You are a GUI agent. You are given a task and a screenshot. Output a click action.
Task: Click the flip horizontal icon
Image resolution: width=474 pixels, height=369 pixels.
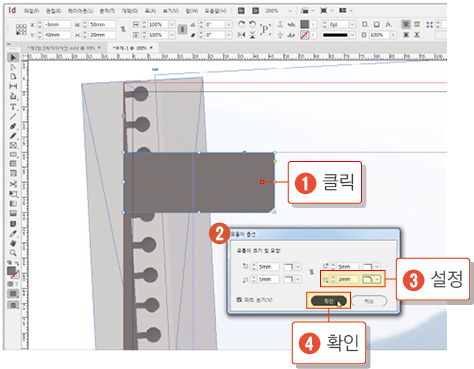click(242, 35)
